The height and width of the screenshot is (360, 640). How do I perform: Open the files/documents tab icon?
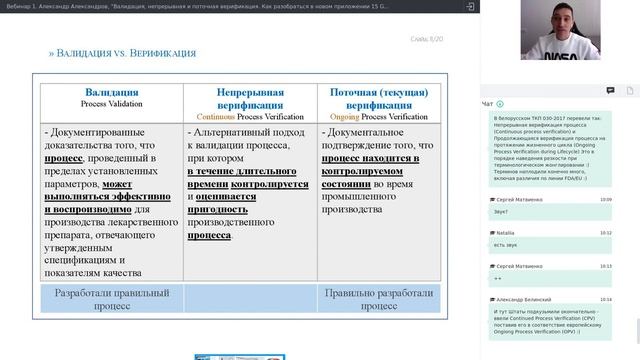[x=630, y=91]
